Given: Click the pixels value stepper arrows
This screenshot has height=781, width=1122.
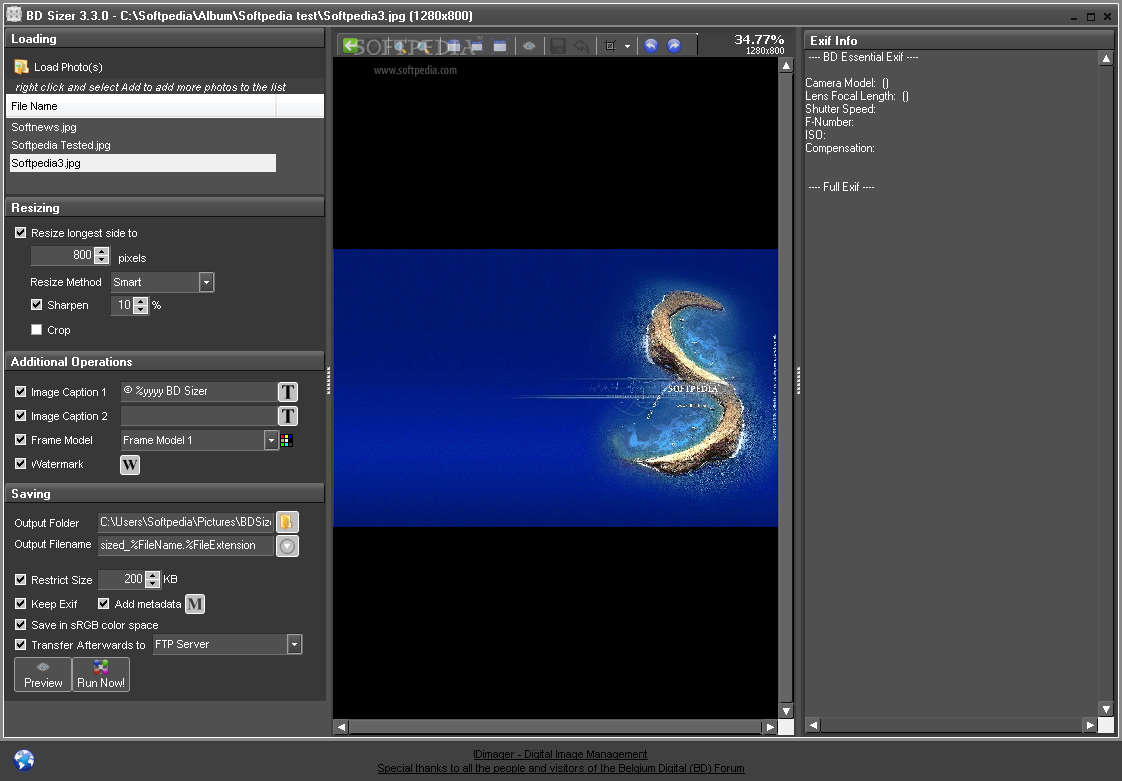Looking at the screenshot, I should tap(102, 256).
